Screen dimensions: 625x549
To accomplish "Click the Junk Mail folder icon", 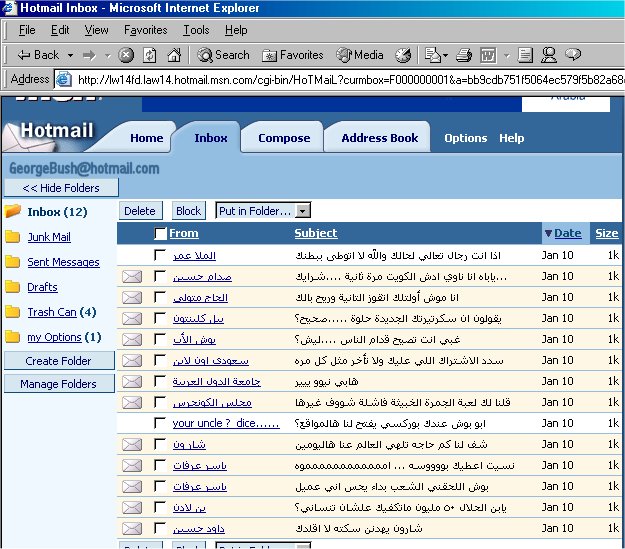I will pyautogui.click(x=13, y=237).
